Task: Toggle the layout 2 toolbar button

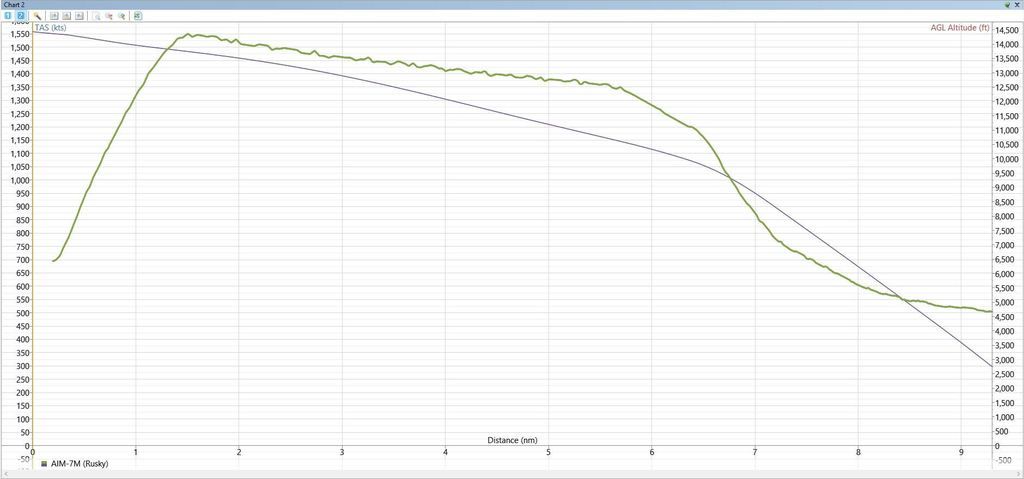Action: pos(20,16)
